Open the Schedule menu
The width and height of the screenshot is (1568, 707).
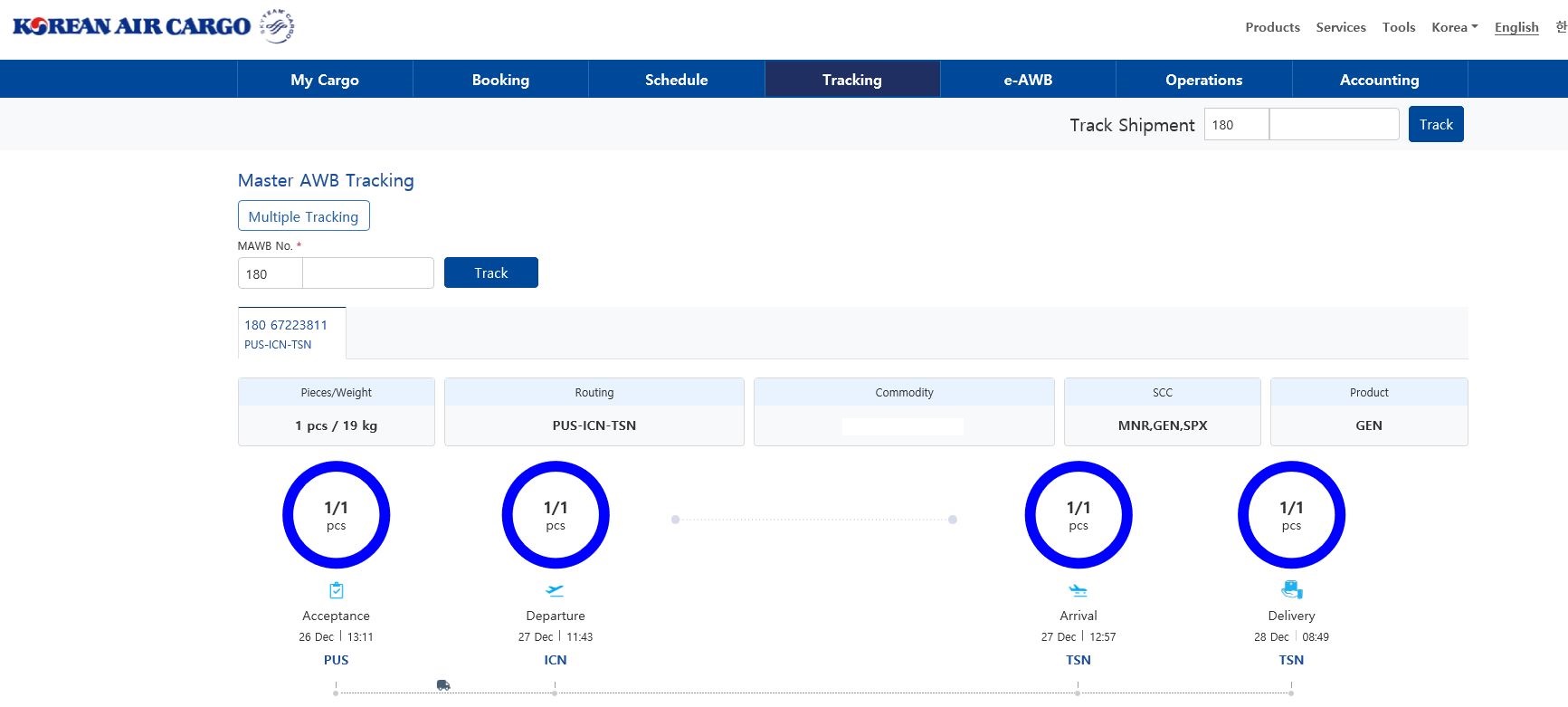pyautogui.click(x=677, y=80)
